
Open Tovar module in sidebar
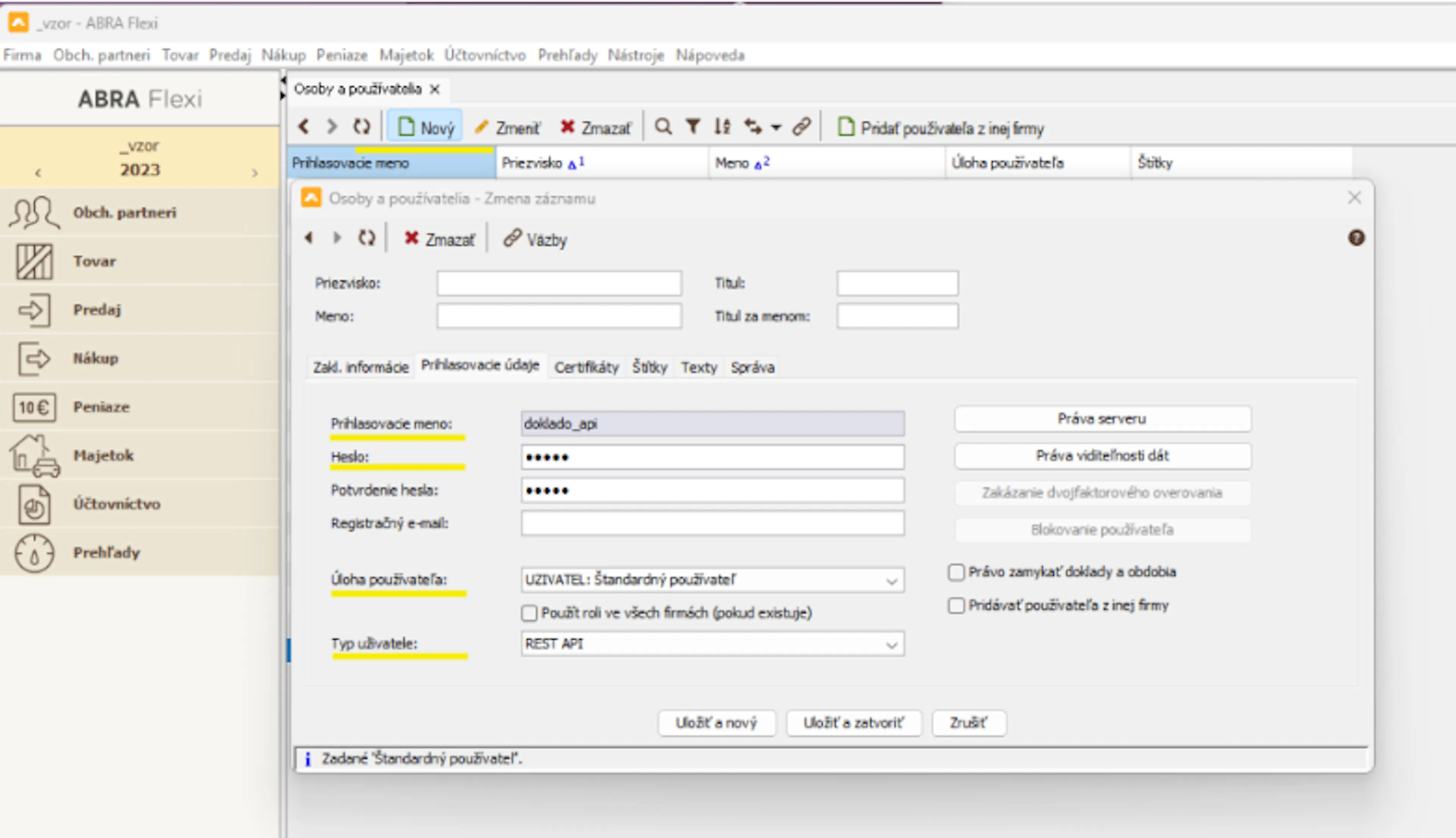[139, 261]
